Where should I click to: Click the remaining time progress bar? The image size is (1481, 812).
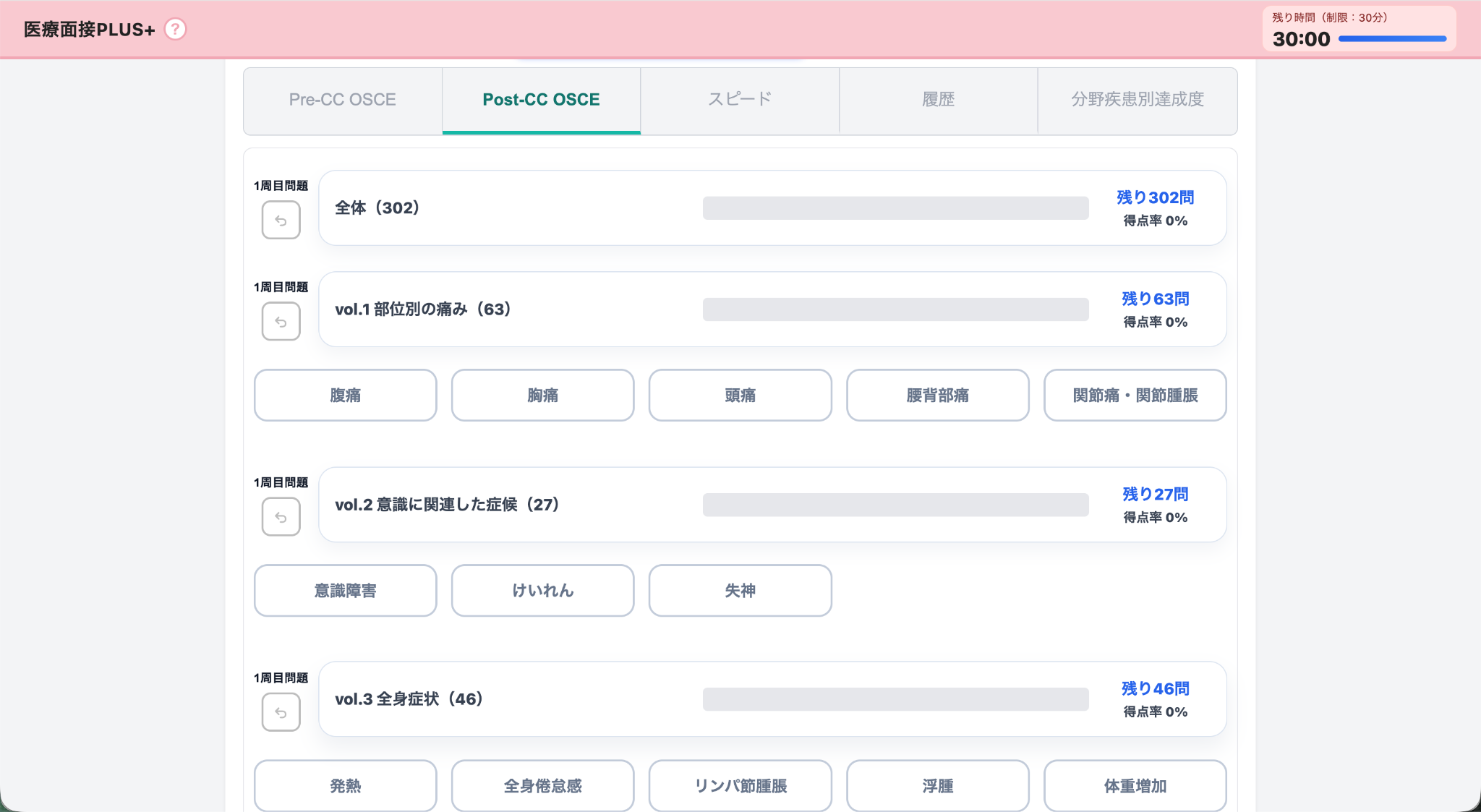coord(1393,39)
